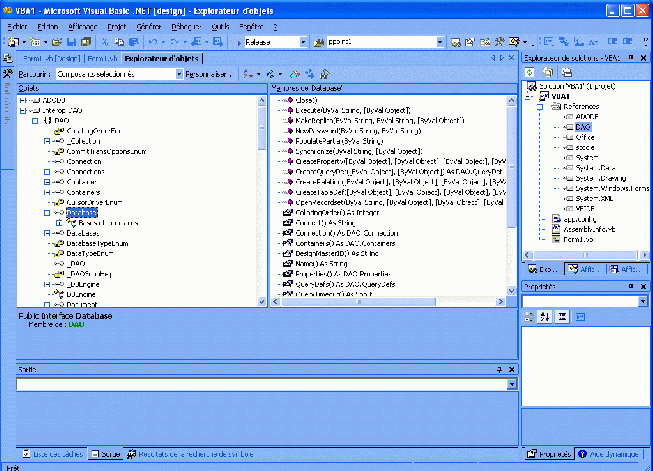
Task: Toggle Alphabetical sort in Properties panel
Action: (545, 317)
